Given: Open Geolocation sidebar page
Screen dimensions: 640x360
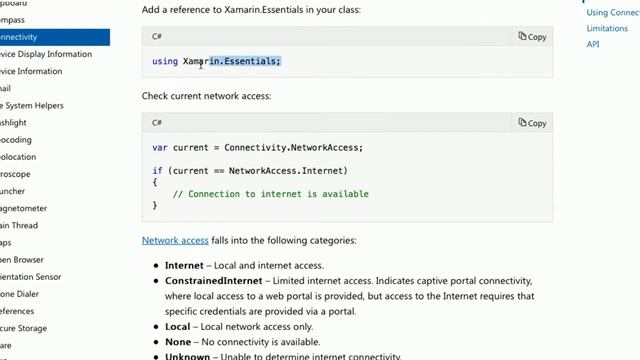Looking at the screenshot, I should (x=18, y=157).
